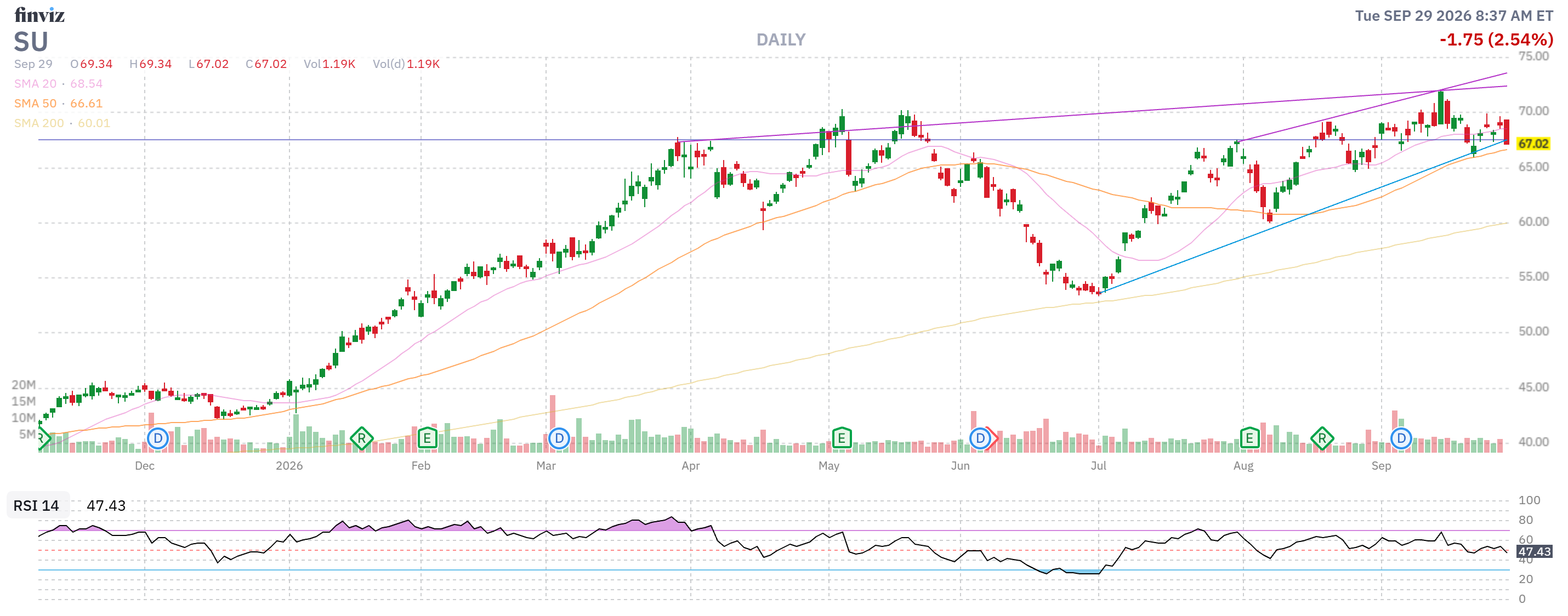This screenshot has height=616, width=1568.
Task: Click the low value L 67.02
Action: tap(208, 64)
